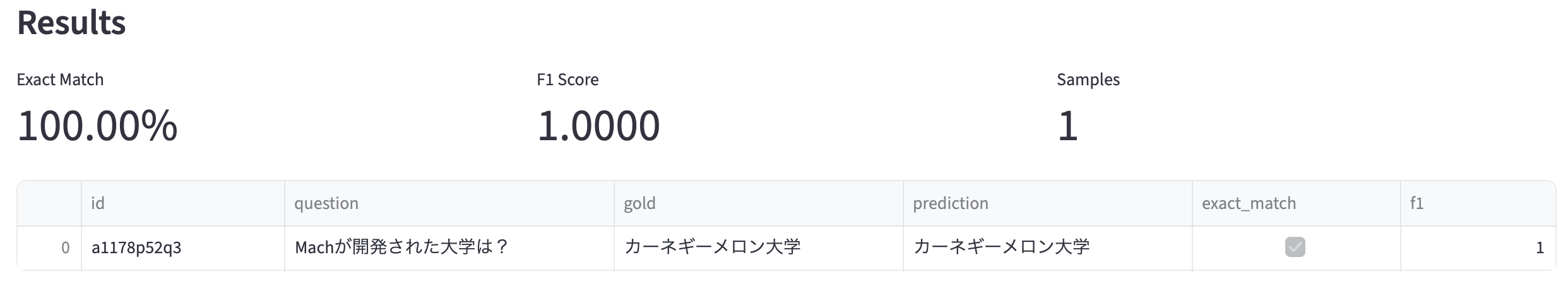Click the exact_match column header
The width and height of the screenshot is (1568, 293).
[x=1249, y=203]
